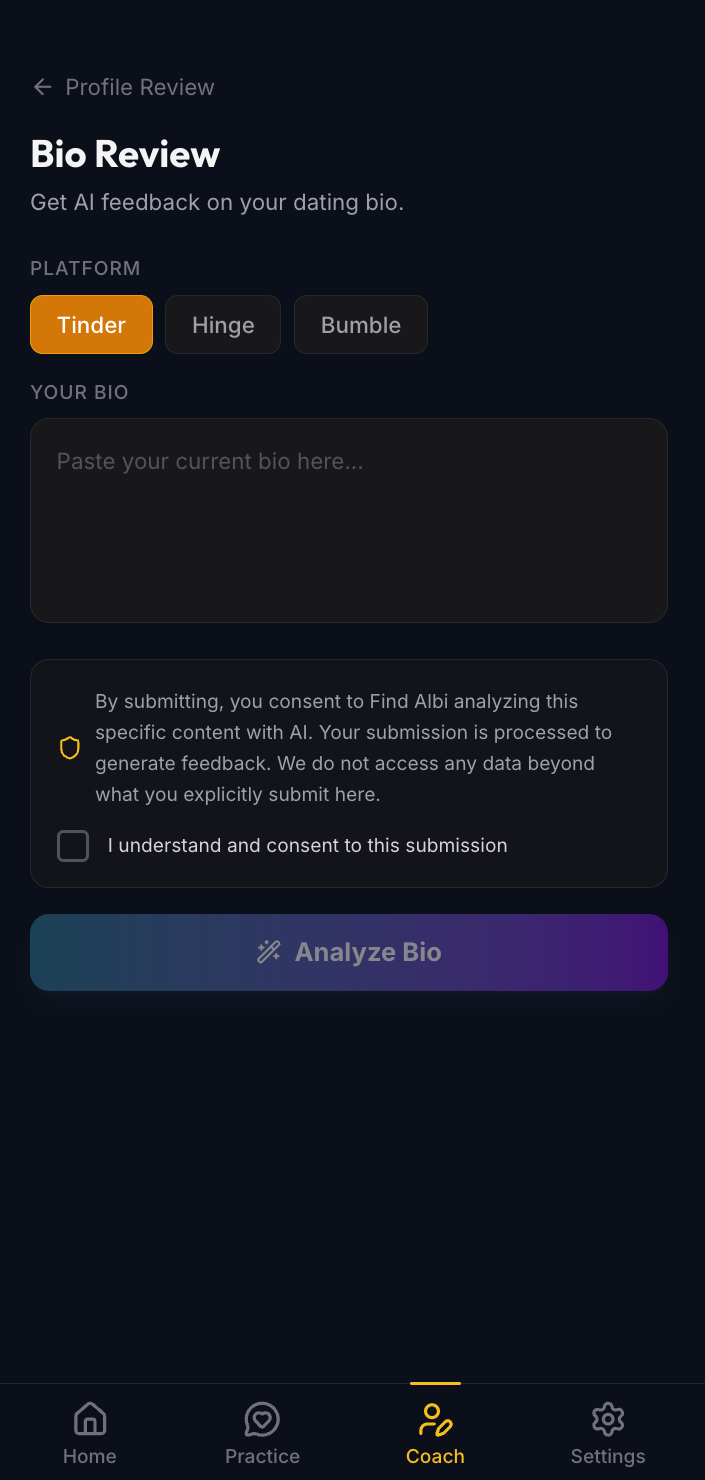Open the Home tab label
This screenshot has height=1480, width=705.
[90, 1456]
